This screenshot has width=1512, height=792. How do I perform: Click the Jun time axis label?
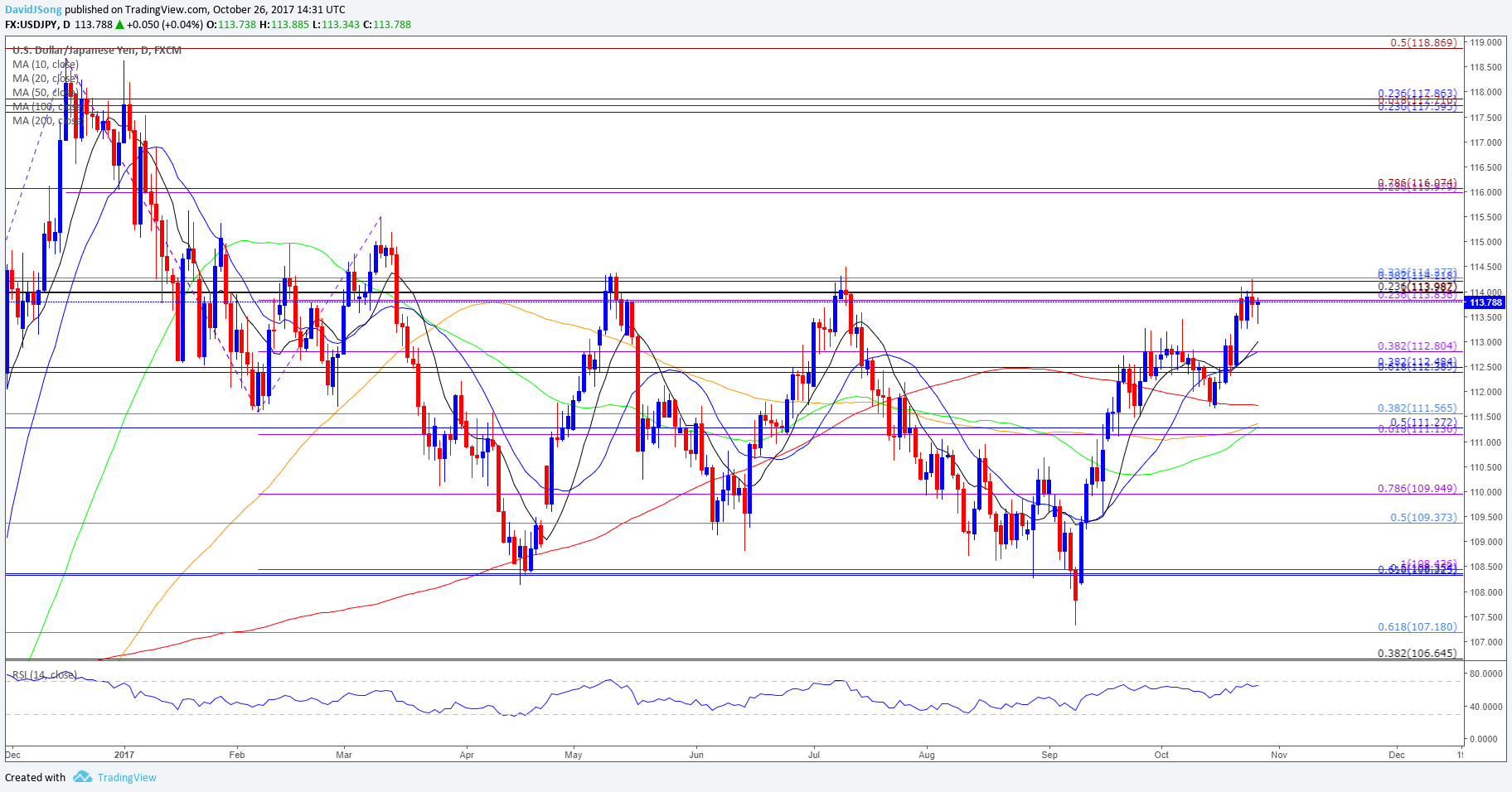point(696,755)
